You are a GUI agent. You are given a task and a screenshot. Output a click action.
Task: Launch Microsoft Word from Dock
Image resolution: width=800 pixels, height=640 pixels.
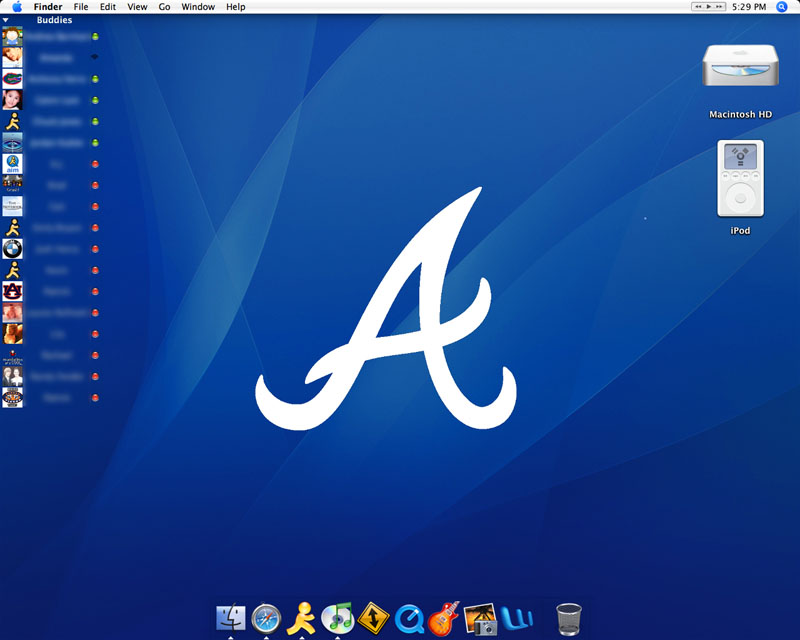pyautogui.click(x=516, y=618)
